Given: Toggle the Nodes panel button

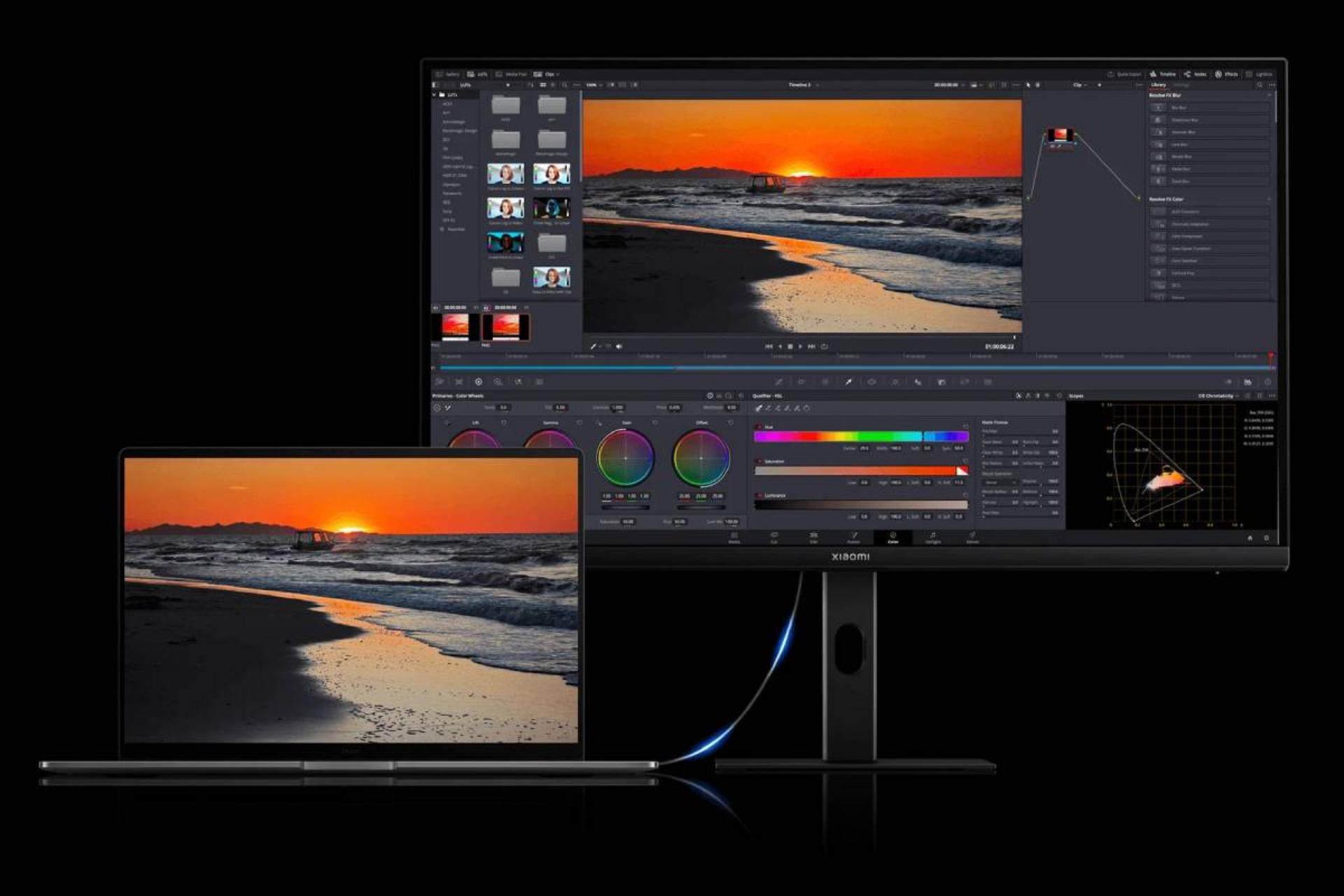Looking at the screenshot, I should 1195,74.
